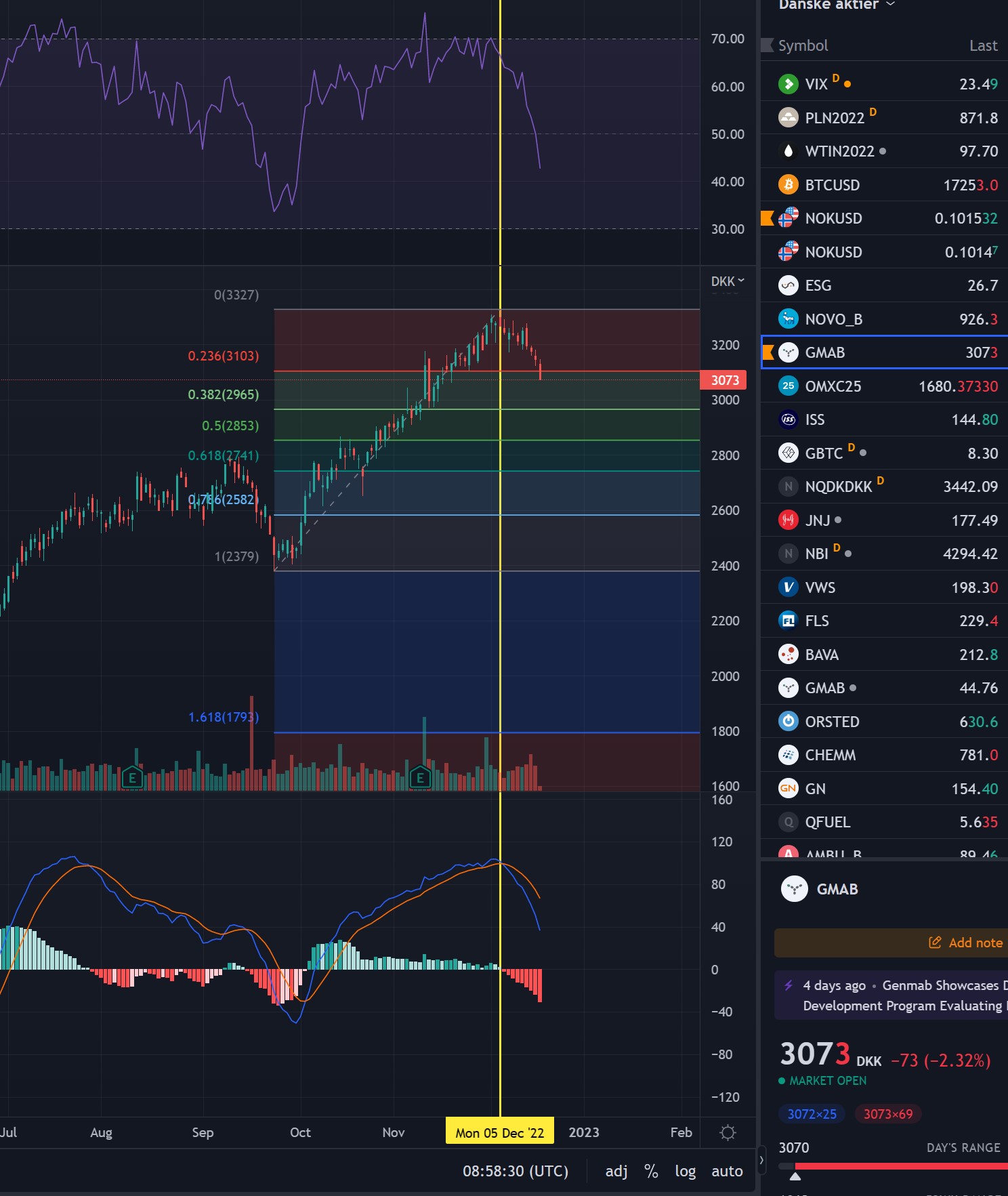Open chart settings gear on the time axis
The image size is (1008, 1196).
728,1132
